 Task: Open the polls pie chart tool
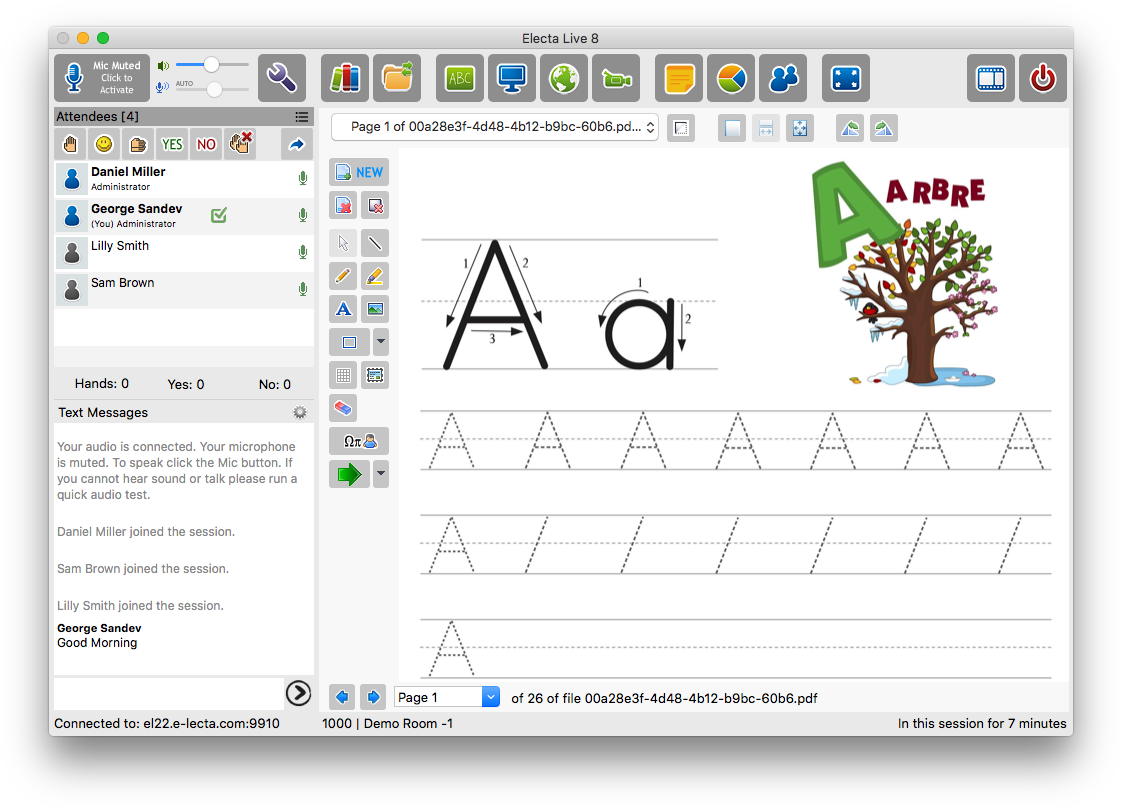point(731,78)
